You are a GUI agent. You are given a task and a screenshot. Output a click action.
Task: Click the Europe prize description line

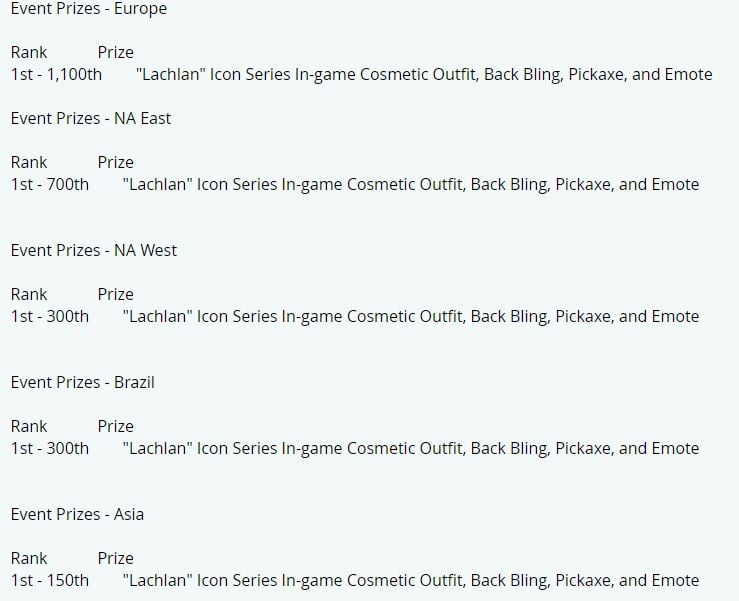[424, 74]
